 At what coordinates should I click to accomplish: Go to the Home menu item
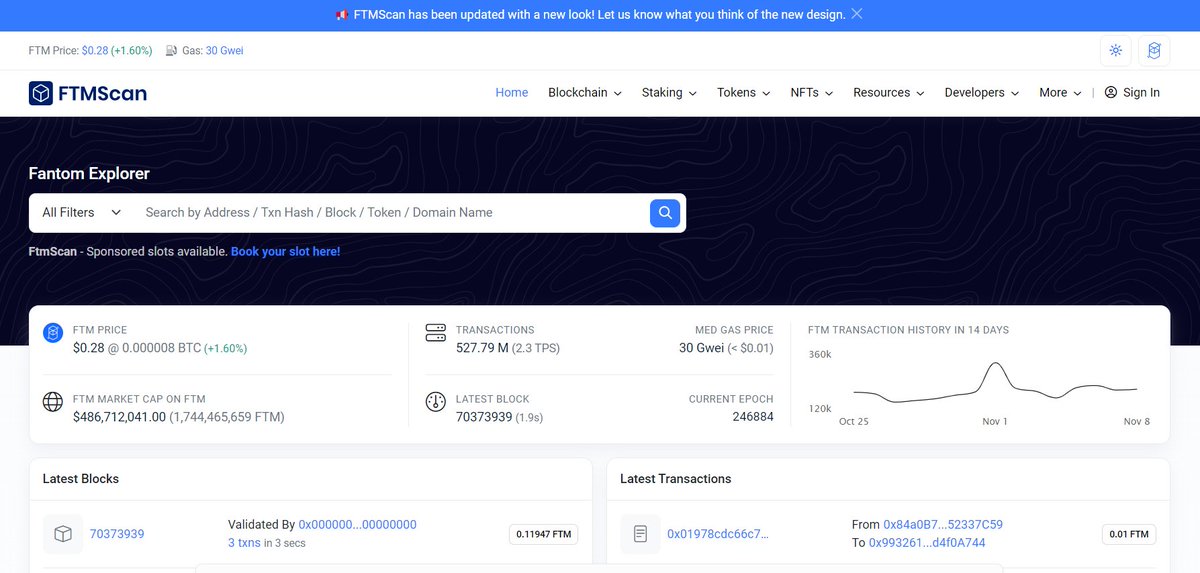(512, 92)
